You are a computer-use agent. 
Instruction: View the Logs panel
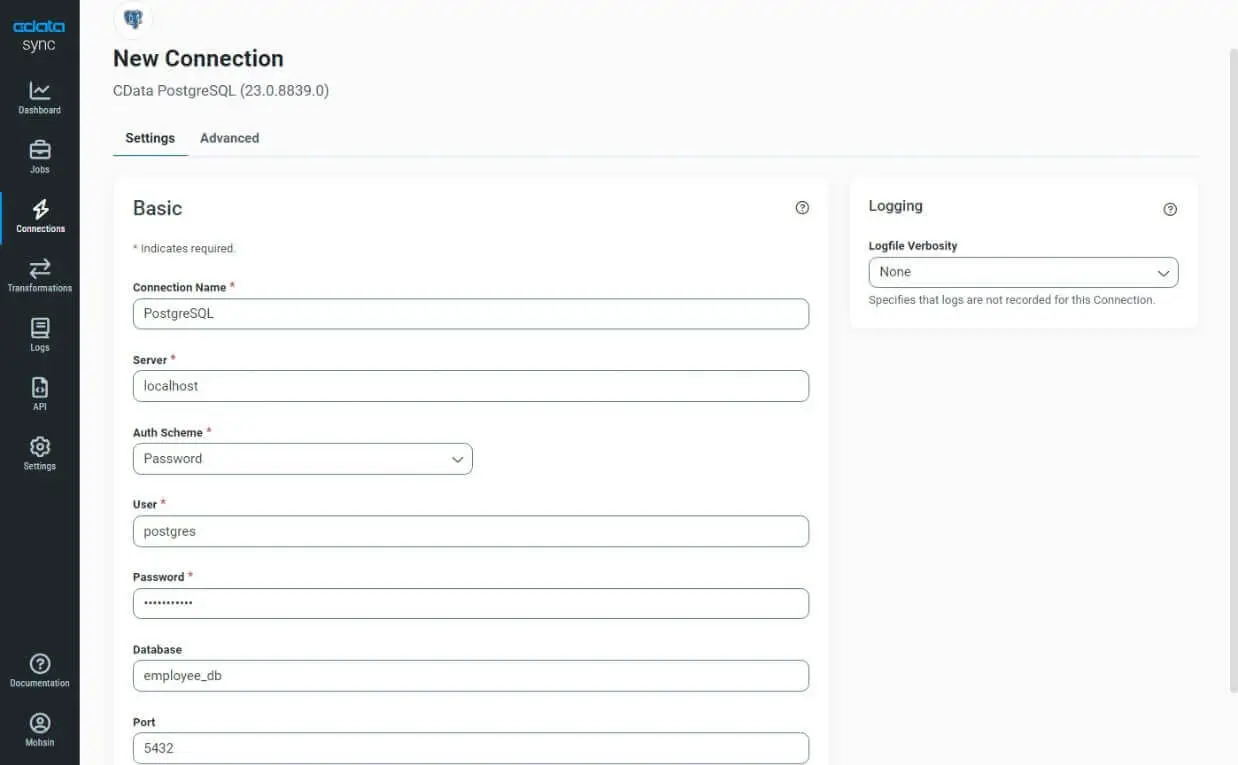click(39, 334)
